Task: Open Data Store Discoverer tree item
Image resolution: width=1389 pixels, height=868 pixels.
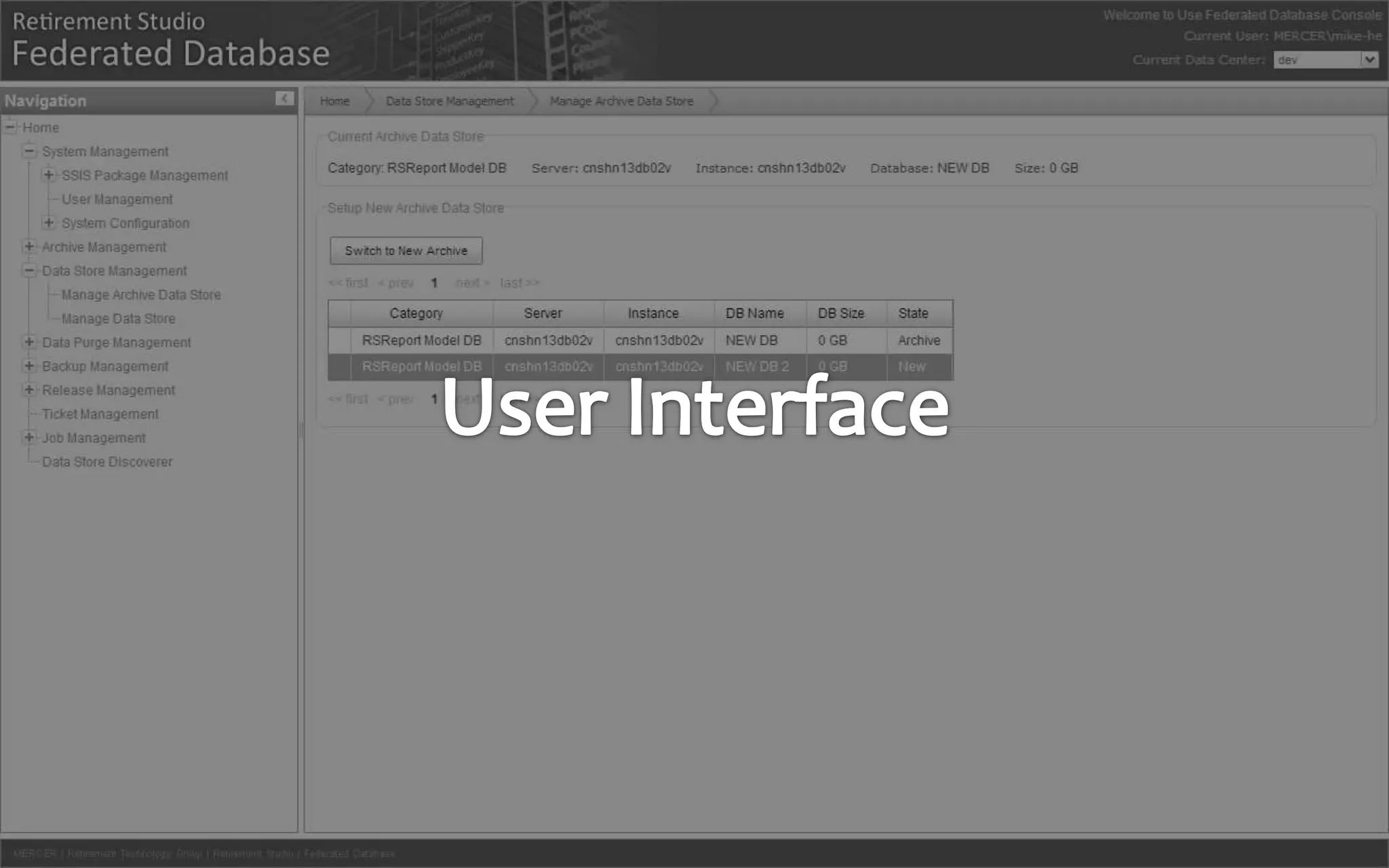Action: pyautogui.click(x=107, y=462)
